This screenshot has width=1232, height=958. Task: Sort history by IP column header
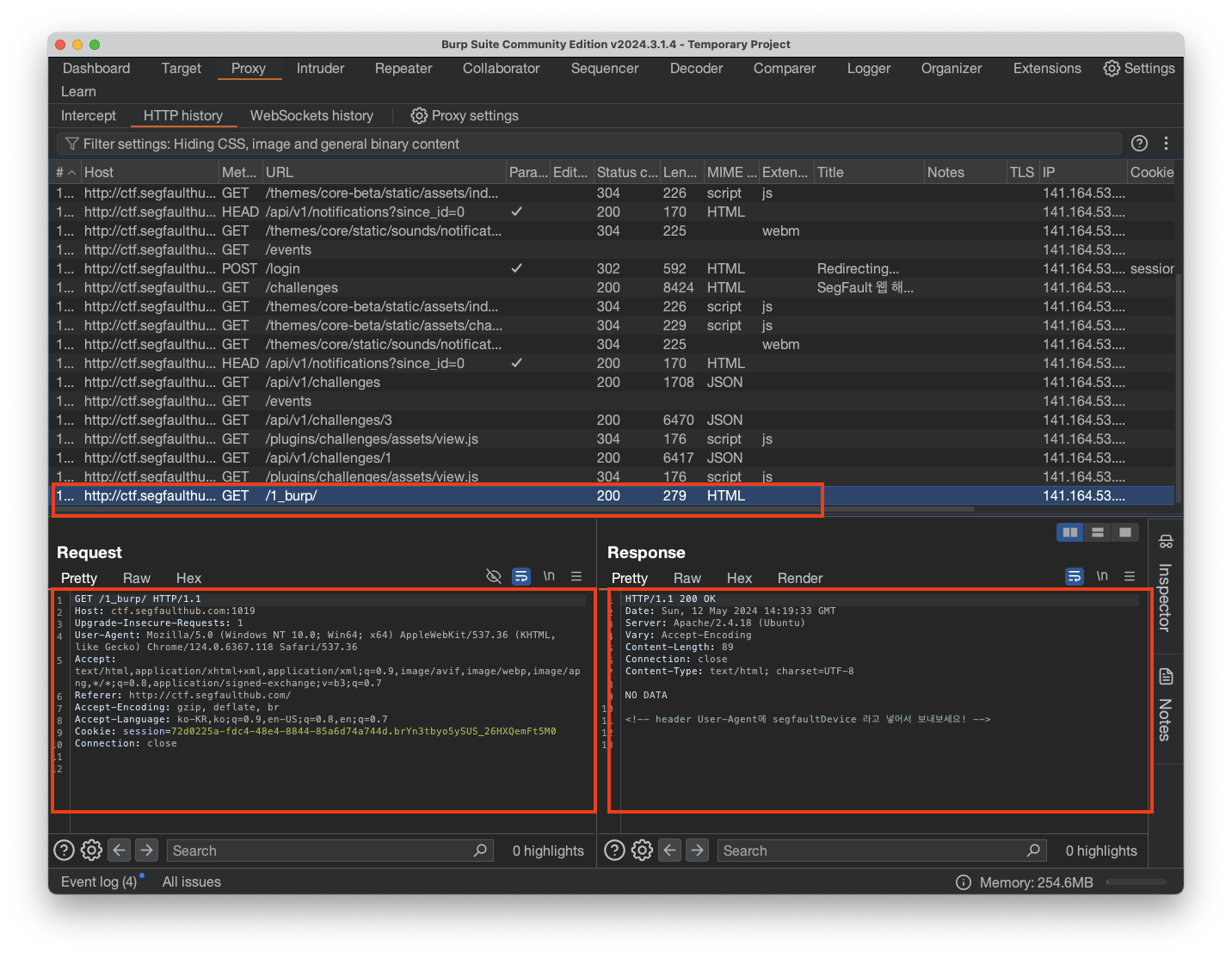(1082, 172)
